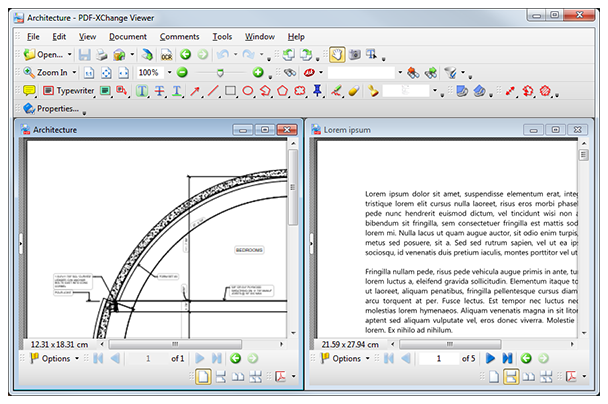Choose the Sticky Note comment tool
This screenshot has width=608, height=404.
click(29, 91)
